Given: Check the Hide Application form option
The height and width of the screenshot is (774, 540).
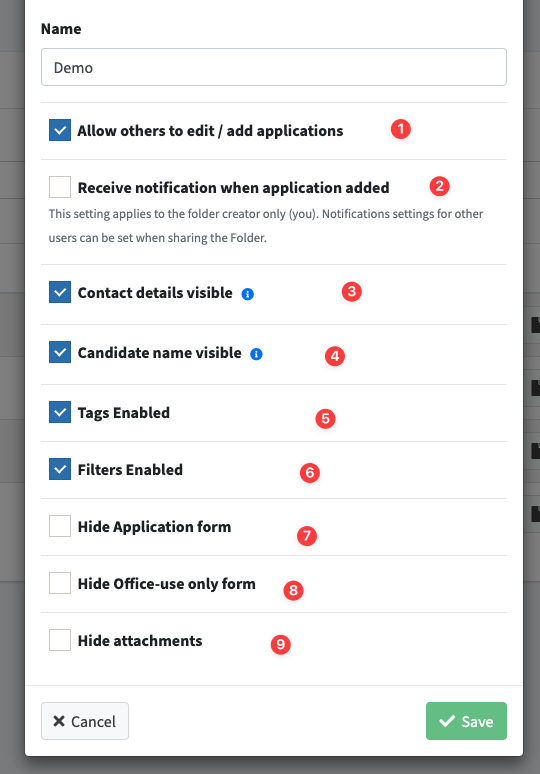Looking at the screenshot, I should pyautogui.click(x=60, y=526).
